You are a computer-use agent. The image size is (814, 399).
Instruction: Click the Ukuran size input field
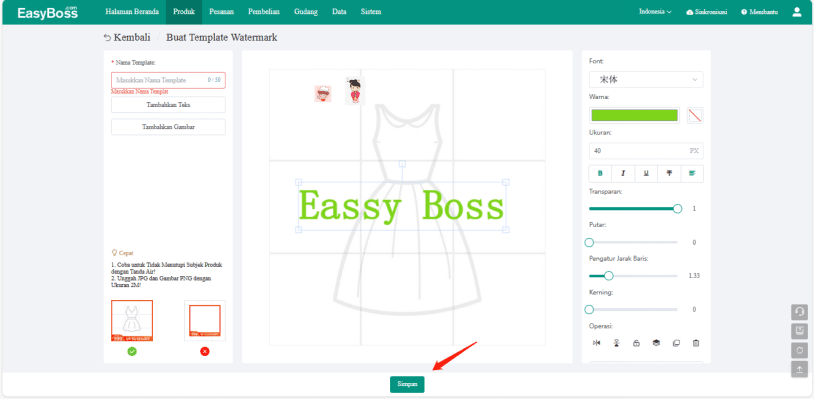click(646, 151)
